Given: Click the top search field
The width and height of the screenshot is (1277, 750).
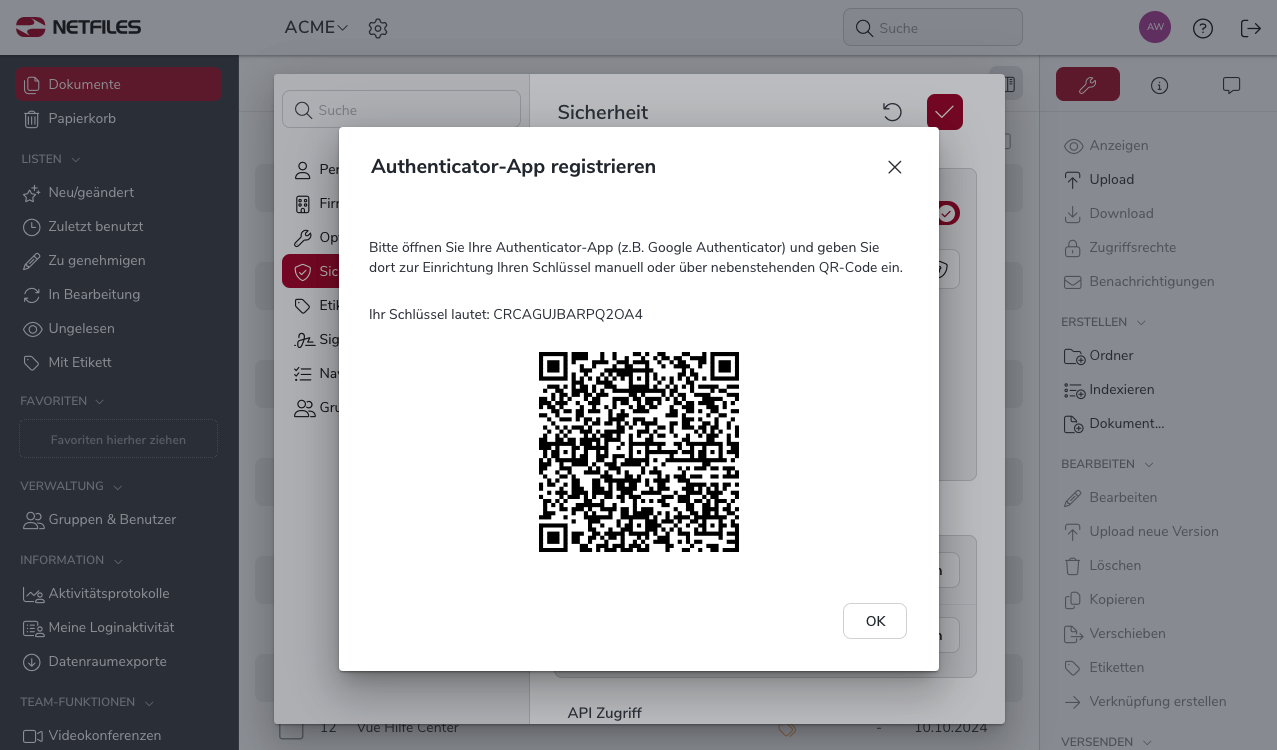Looking at the screenshot, I should [932, 28].
